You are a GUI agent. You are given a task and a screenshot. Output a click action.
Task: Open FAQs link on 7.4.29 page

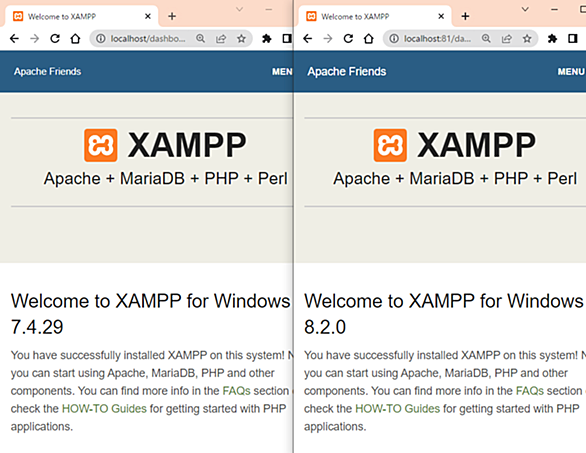[237, 391]
